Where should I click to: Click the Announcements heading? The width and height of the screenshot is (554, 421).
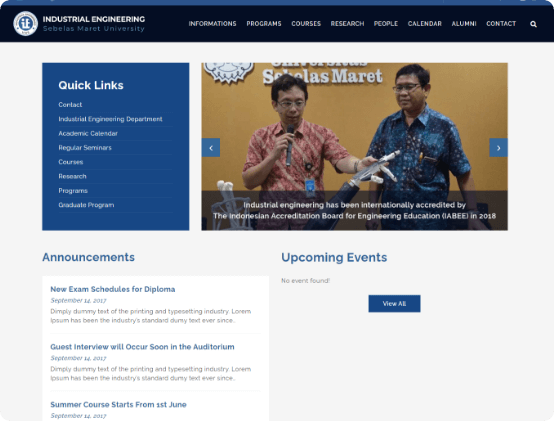[88, 257]
